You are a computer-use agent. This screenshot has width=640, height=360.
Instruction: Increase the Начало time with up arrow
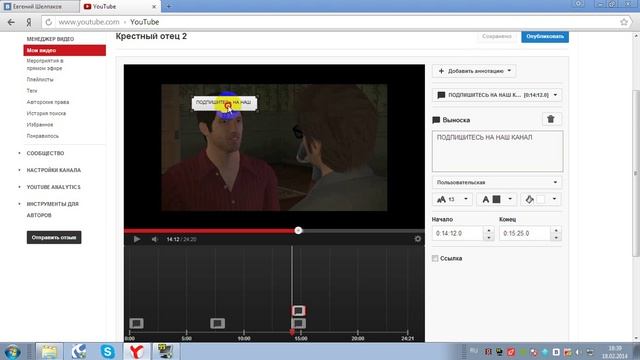489,230
